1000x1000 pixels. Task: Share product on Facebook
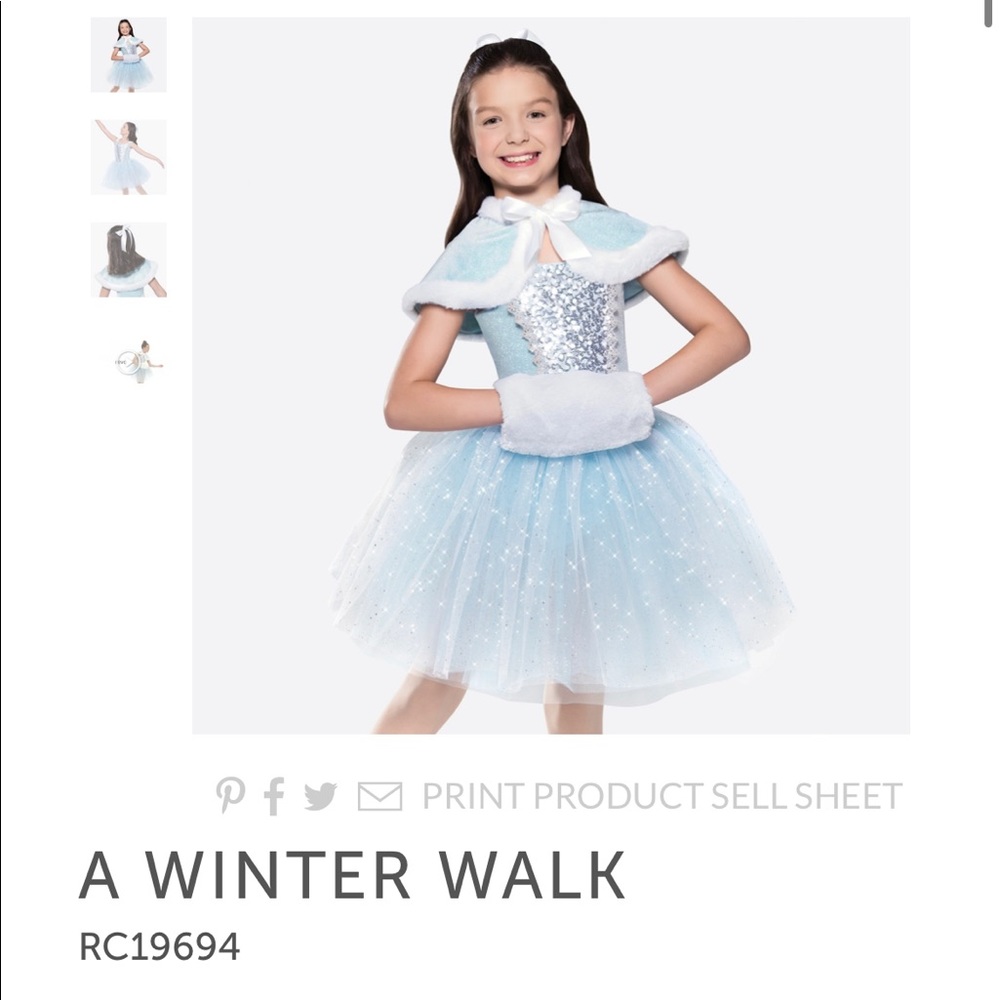274,796
